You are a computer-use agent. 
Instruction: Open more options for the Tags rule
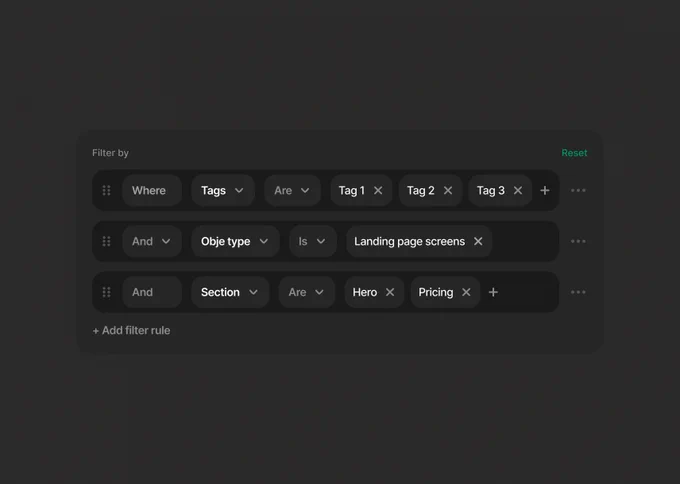pyautogui.click(x=578, y=190)
